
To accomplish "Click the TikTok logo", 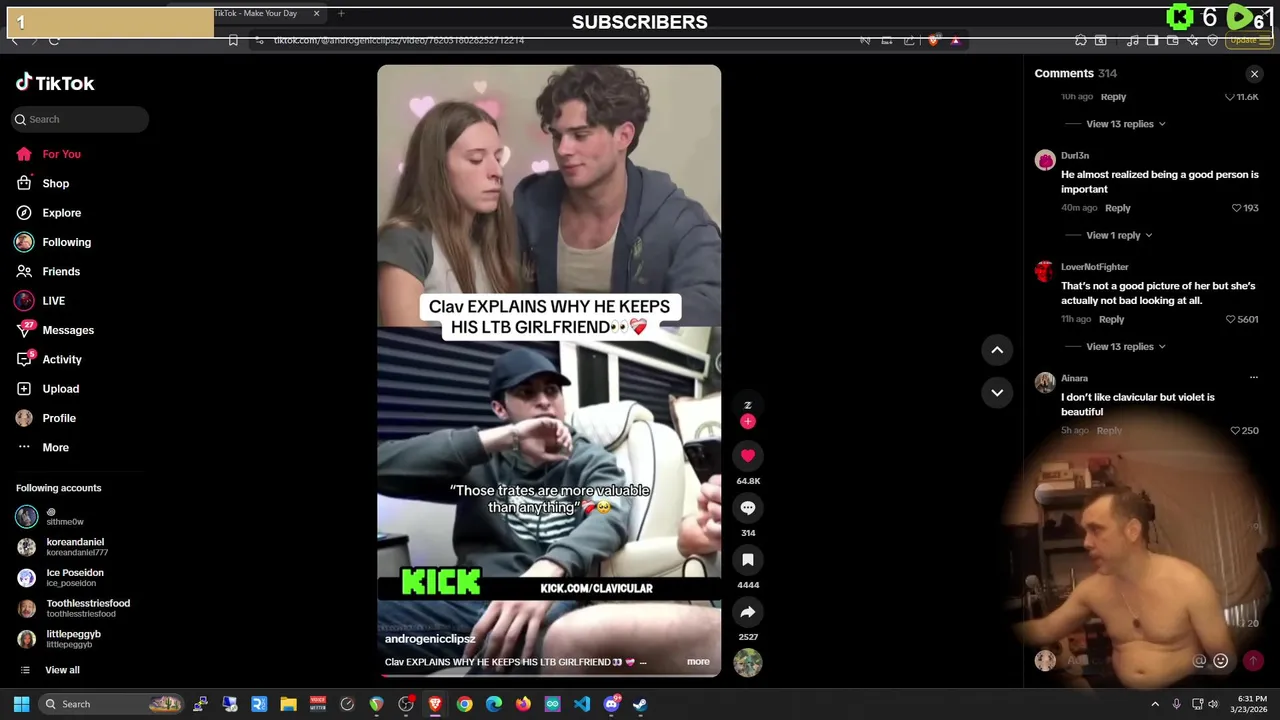I will [x=55, y=83].
